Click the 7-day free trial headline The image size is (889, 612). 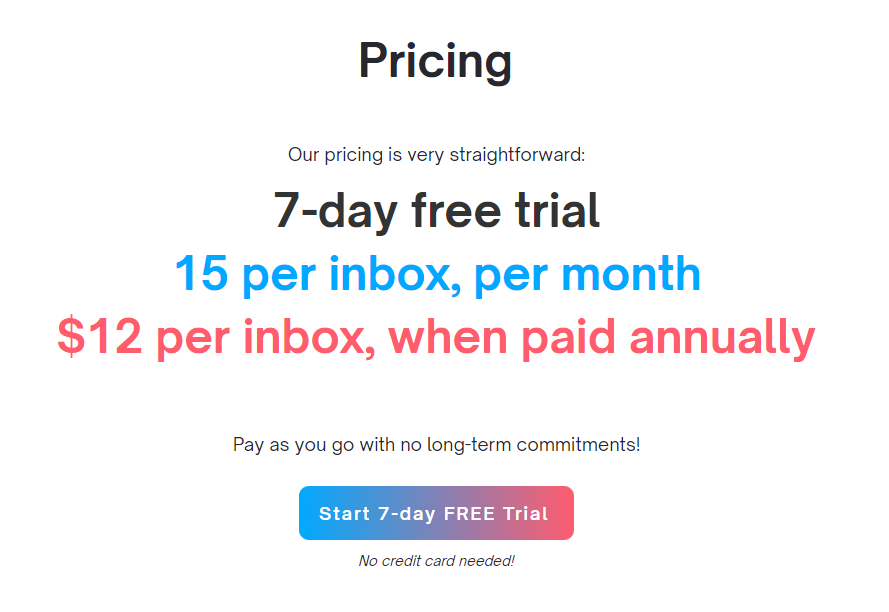pyautogui.click(x=437, y=210)
